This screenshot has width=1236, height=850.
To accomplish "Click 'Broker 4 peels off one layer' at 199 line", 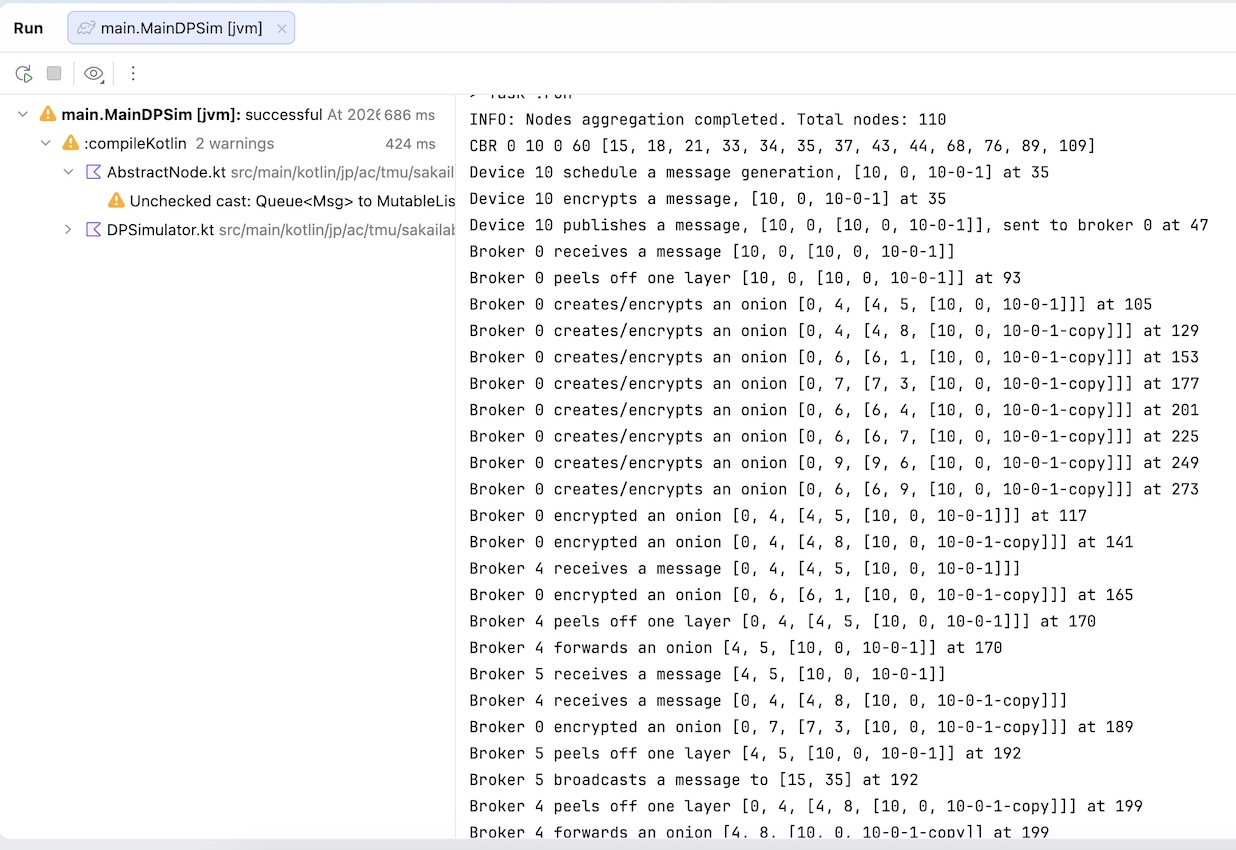I will [x=806, y=806].
